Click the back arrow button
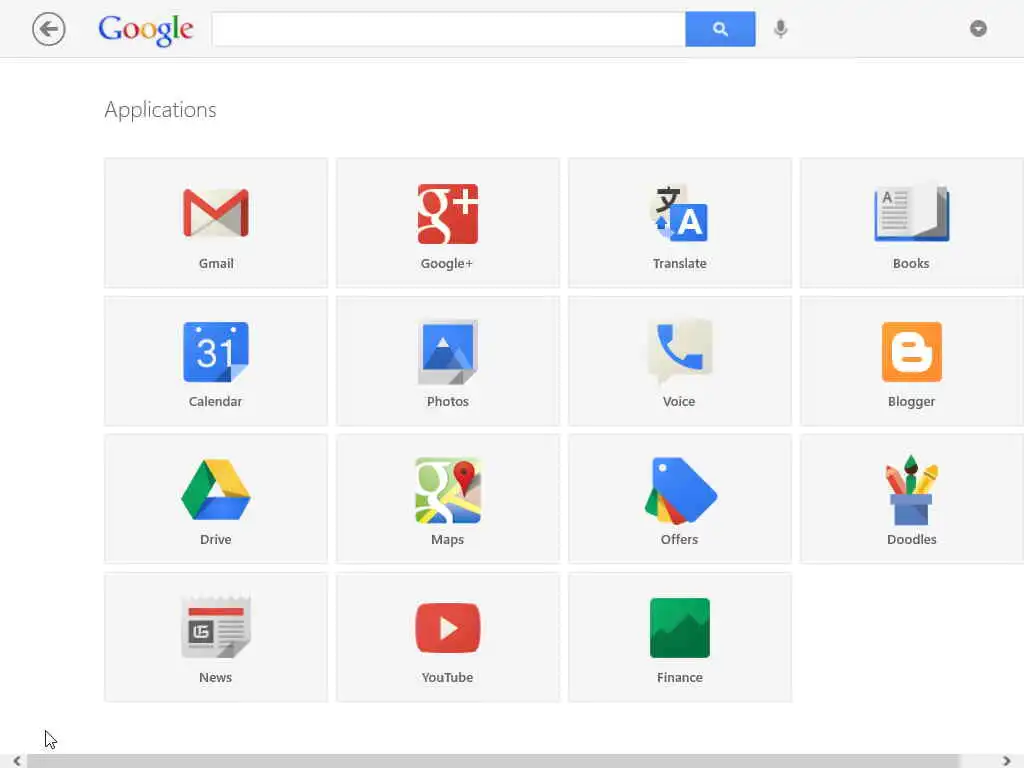1024x768 pixels. coord(49,29)
